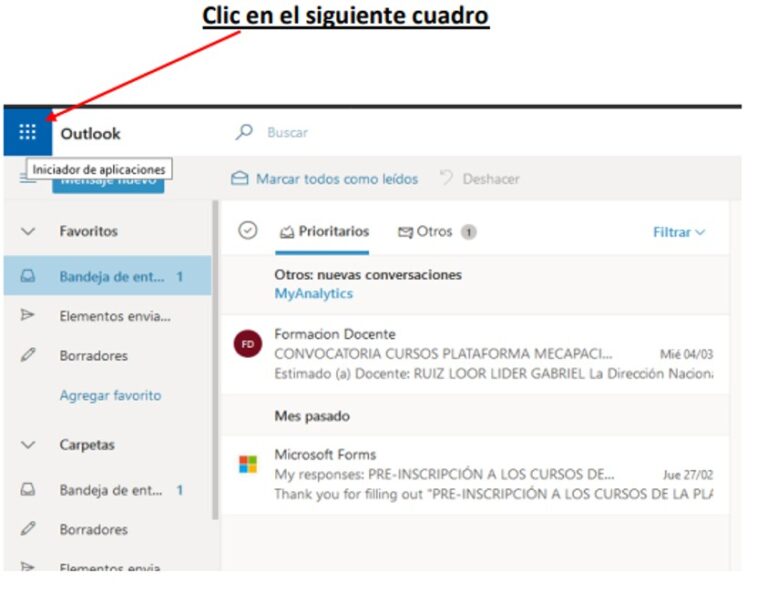Click My responses: PRE-INSCRIPCIÓN subject line

444,474
